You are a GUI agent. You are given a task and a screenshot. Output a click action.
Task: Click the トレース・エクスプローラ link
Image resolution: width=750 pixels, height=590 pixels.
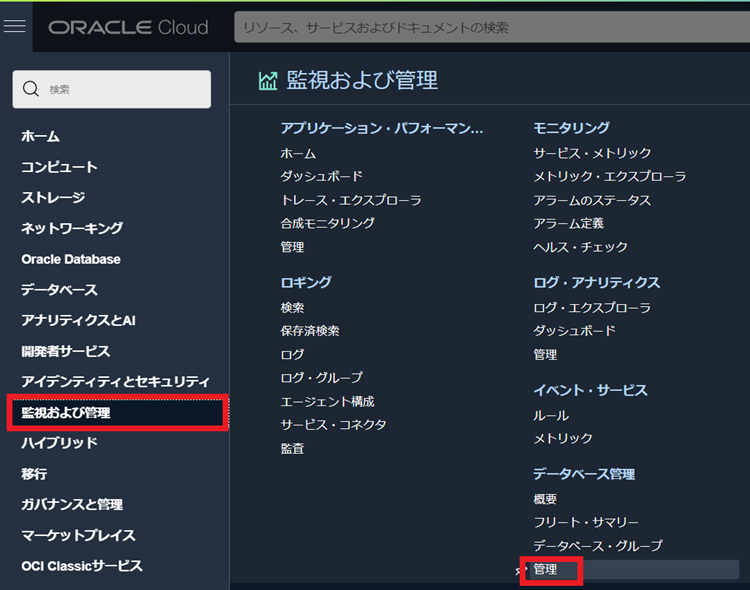pyautogui.click(x=351, y=200)
